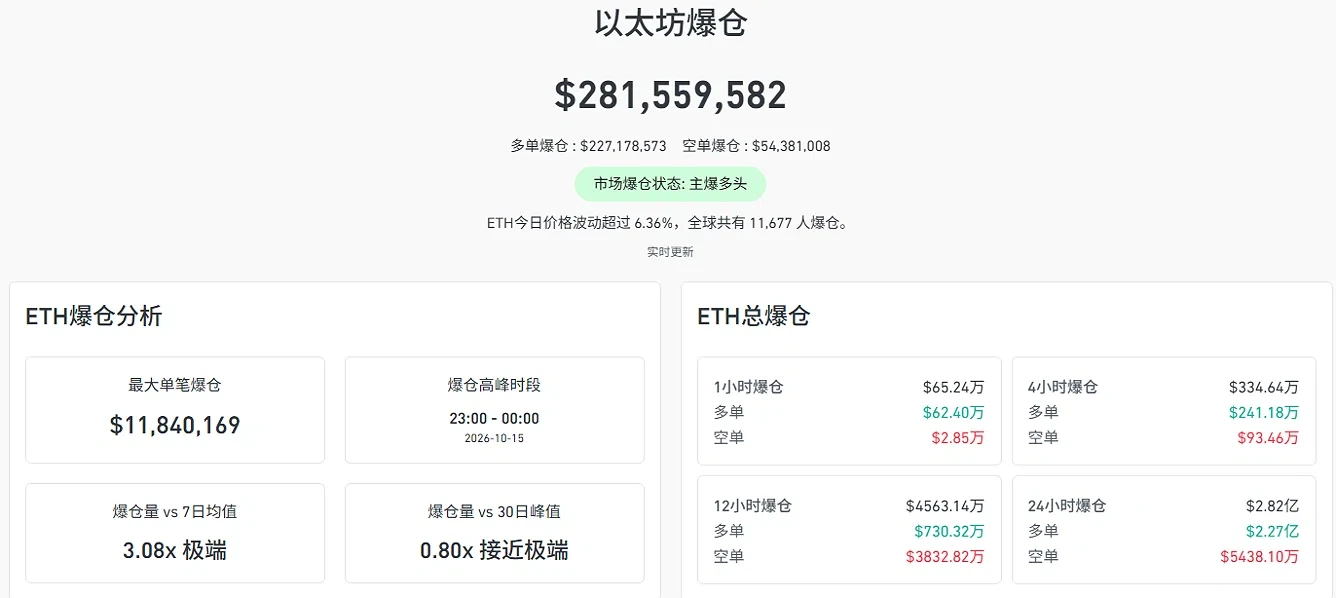Click the 多单 label in the 12小时爆仓 card
This screenshot has width=1336, height=598.
[x=729, y=531]
